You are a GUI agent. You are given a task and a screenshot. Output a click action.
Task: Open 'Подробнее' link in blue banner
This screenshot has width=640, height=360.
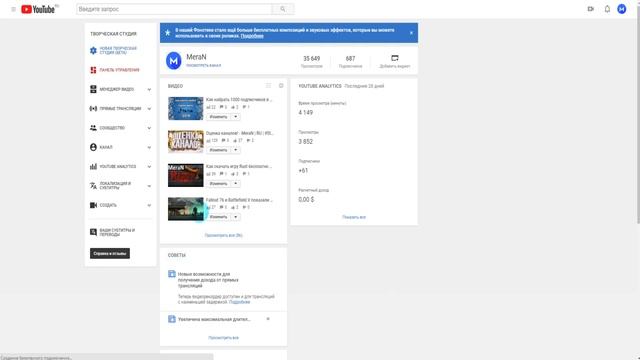point(252,36)
